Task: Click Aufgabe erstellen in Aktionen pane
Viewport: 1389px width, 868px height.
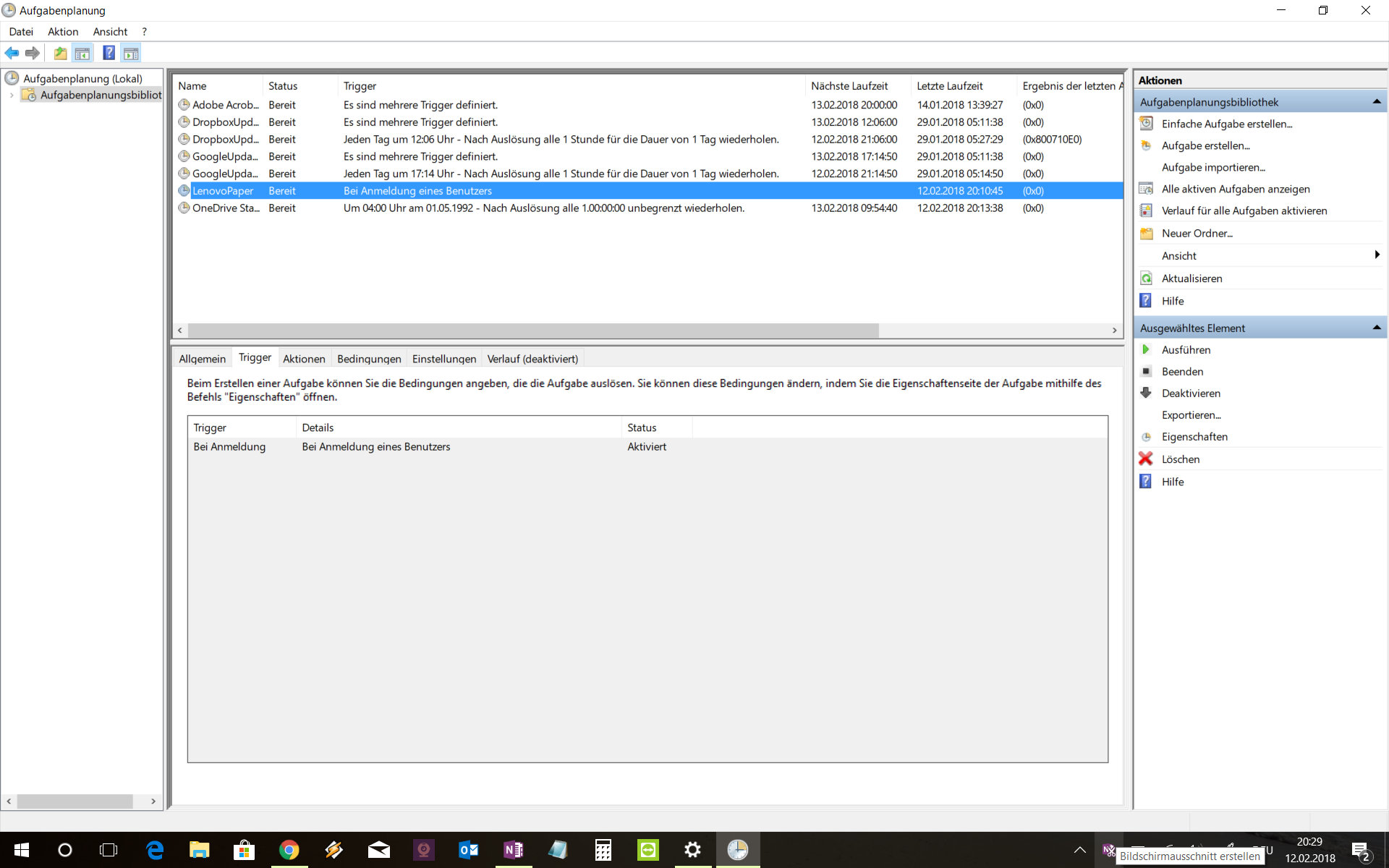Action: click(x=1205, y=145)
